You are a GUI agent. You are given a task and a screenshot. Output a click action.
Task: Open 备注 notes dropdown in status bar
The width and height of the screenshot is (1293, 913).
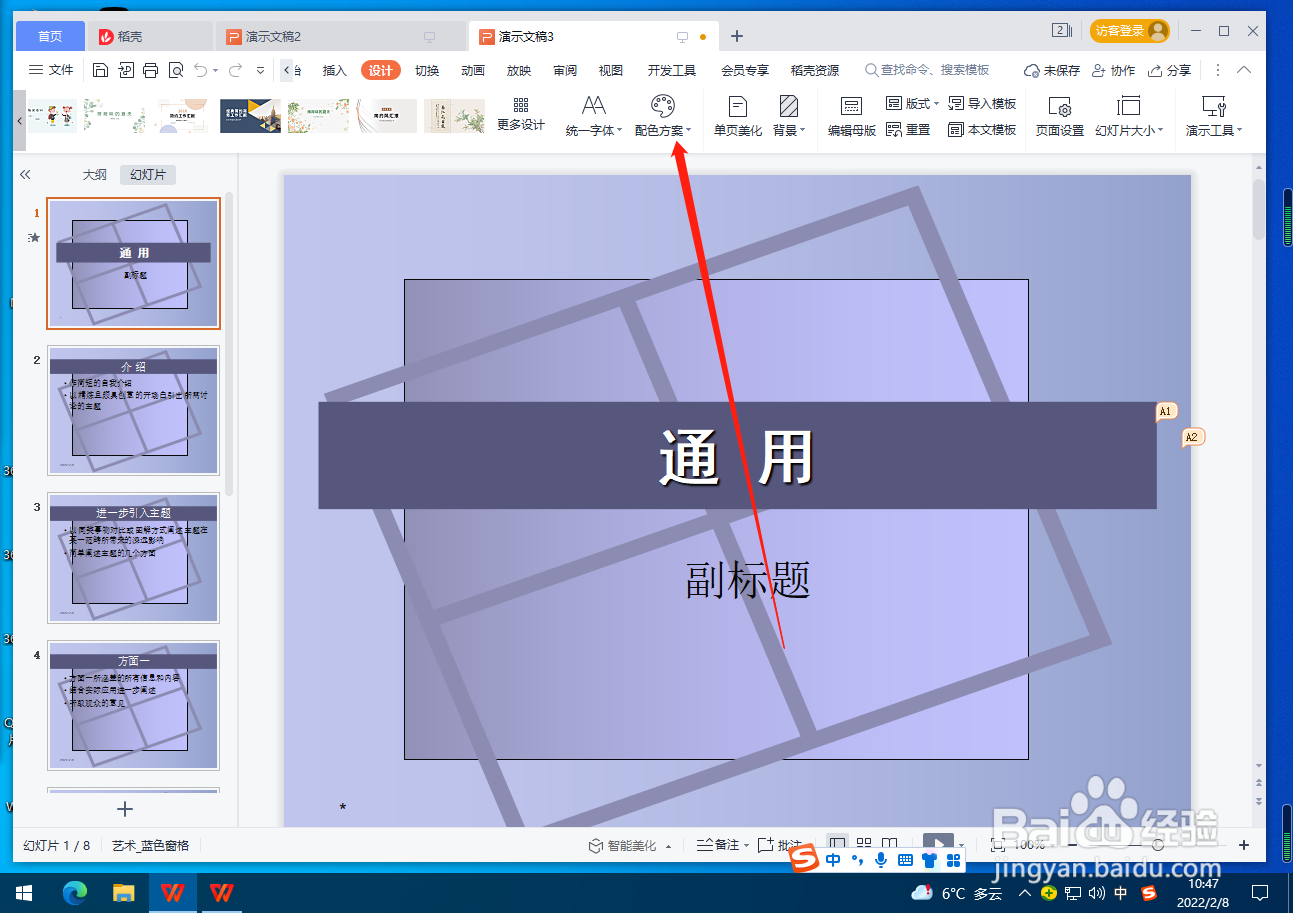[722, 845]
